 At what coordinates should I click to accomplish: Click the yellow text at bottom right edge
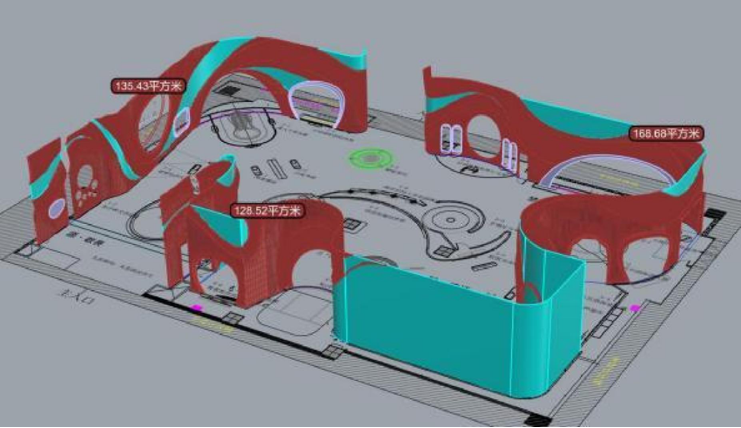(605, 371)
